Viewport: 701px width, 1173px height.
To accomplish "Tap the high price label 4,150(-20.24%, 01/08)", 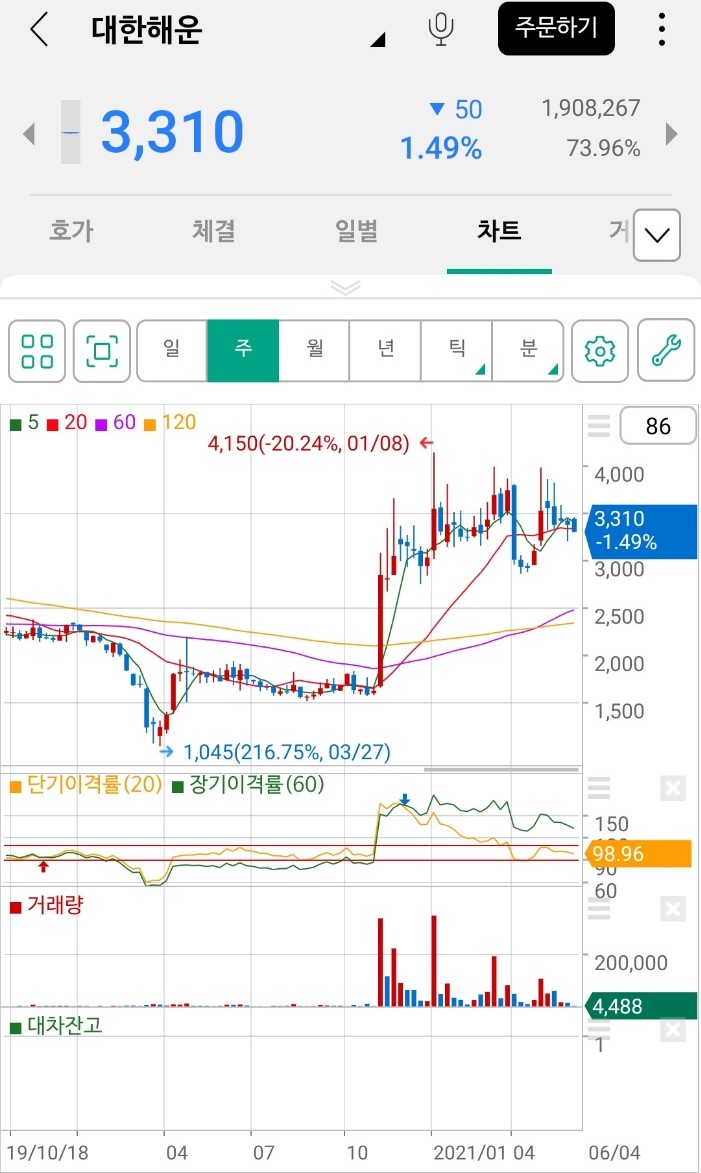I will (308, 444).
